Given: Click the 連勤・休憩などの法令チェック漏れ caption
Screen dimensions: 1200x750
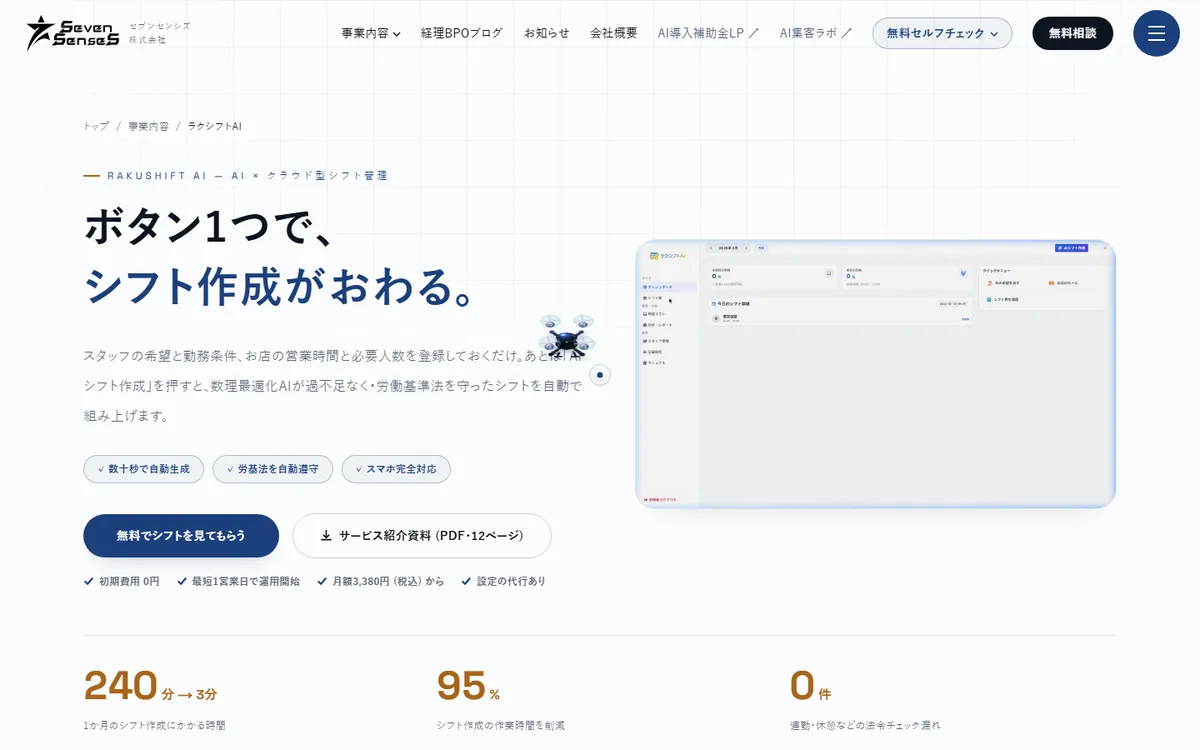Looking at the screenshot, I should pyautogui.click(x=865, y=725).
